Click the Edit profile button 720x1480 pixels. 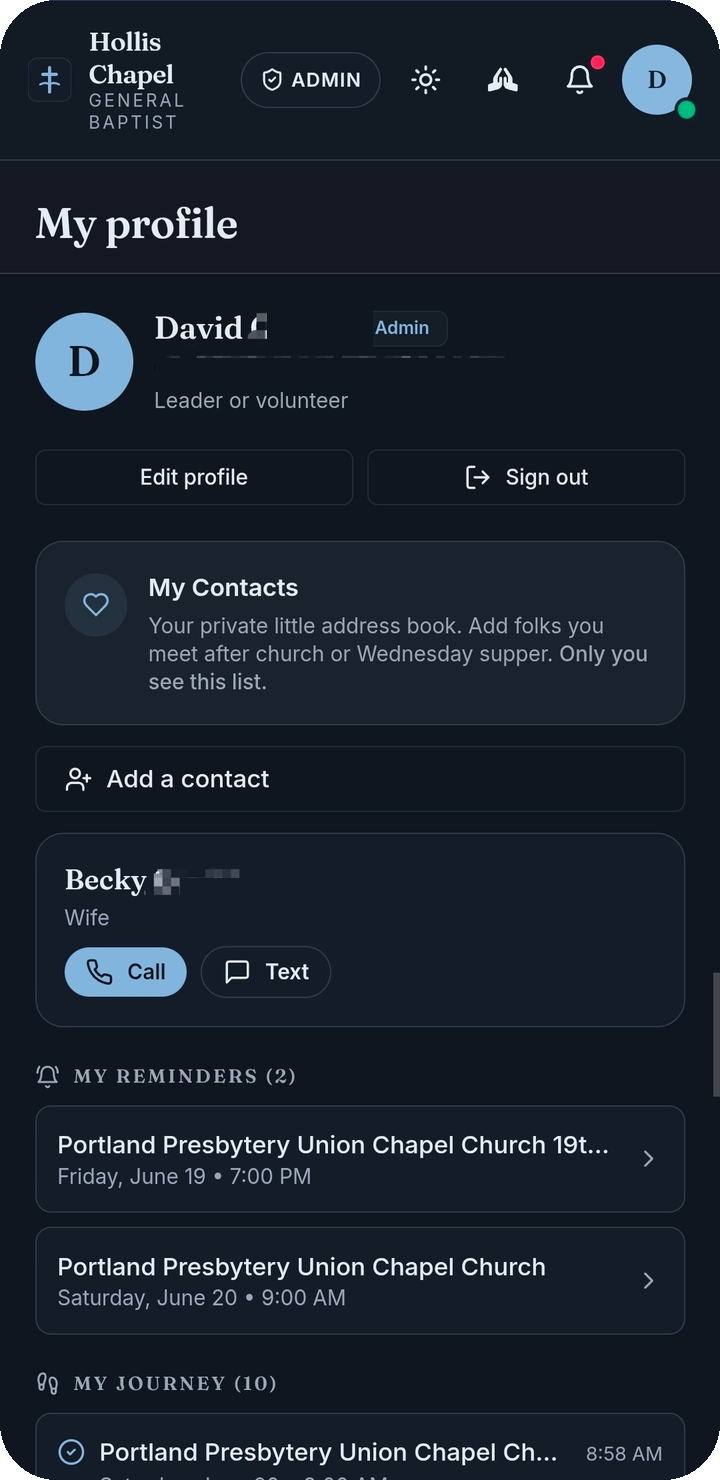point(194,477)
